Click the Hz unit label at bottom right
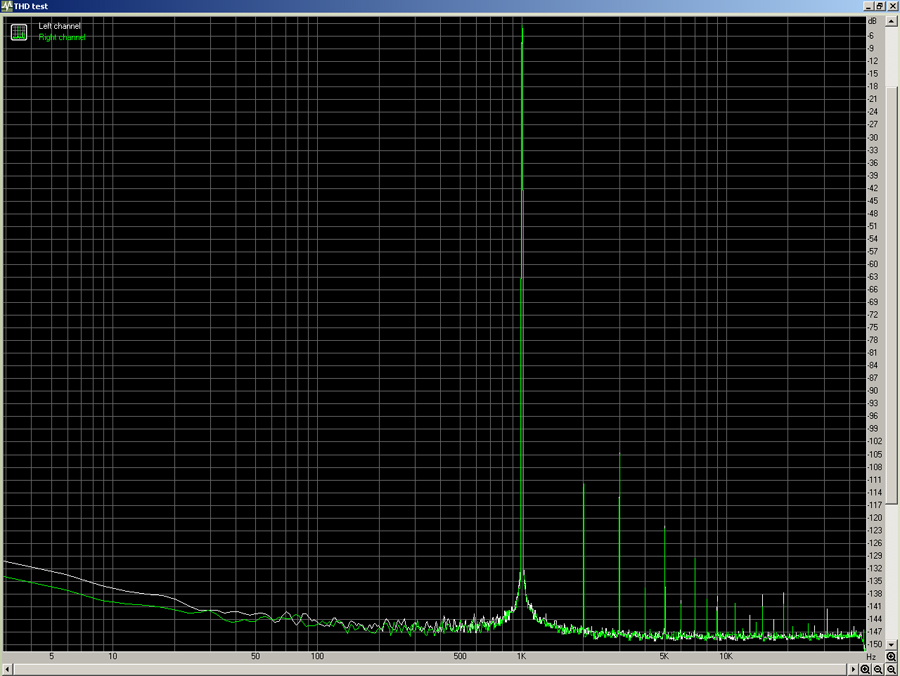Image resolution: width=900 pixels, height=676 pixels. pyautogui.click(x=871, y=657)
